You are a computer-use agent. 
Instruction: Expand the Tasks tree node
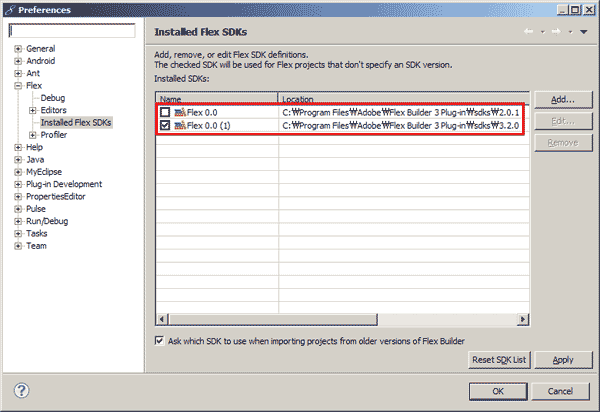[x=18, y=233]
